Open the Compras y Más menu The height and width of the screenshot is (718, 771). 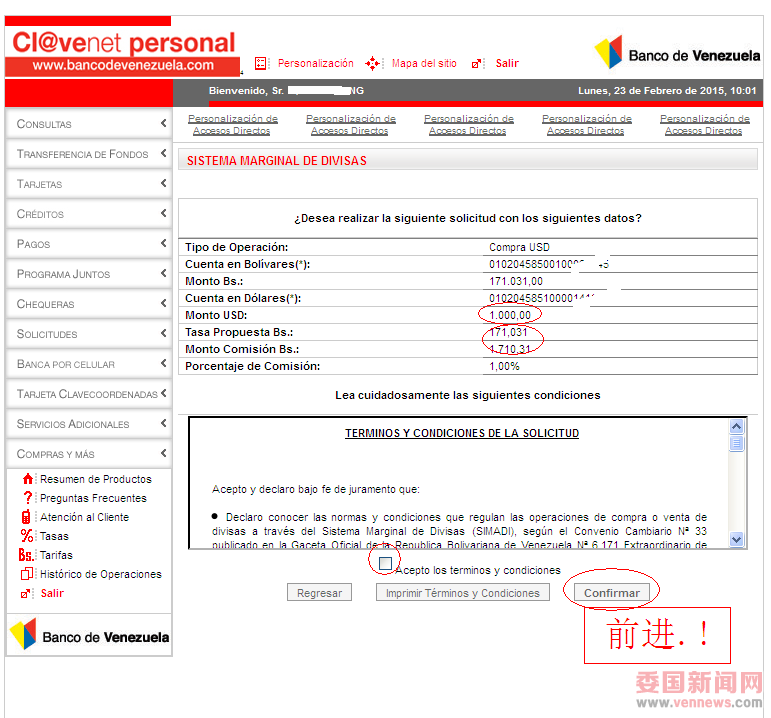coord(89,454)
